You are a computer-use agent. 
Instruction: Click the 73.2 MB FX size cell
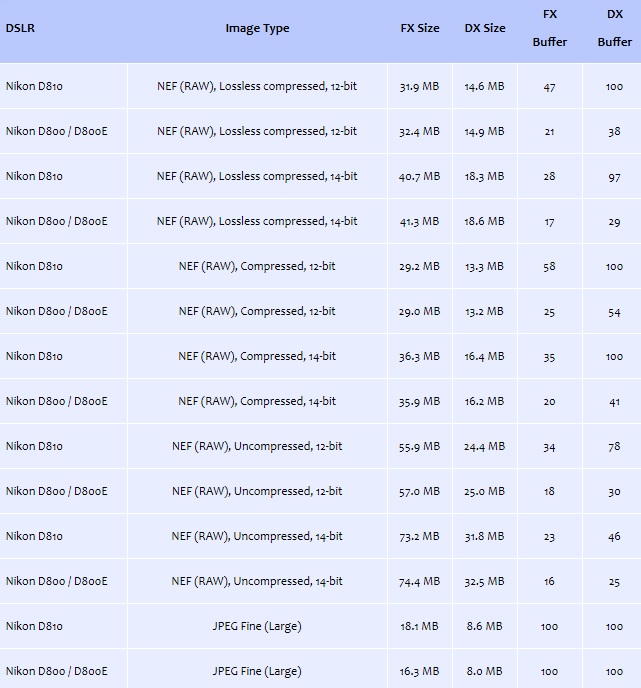point(419,537)
